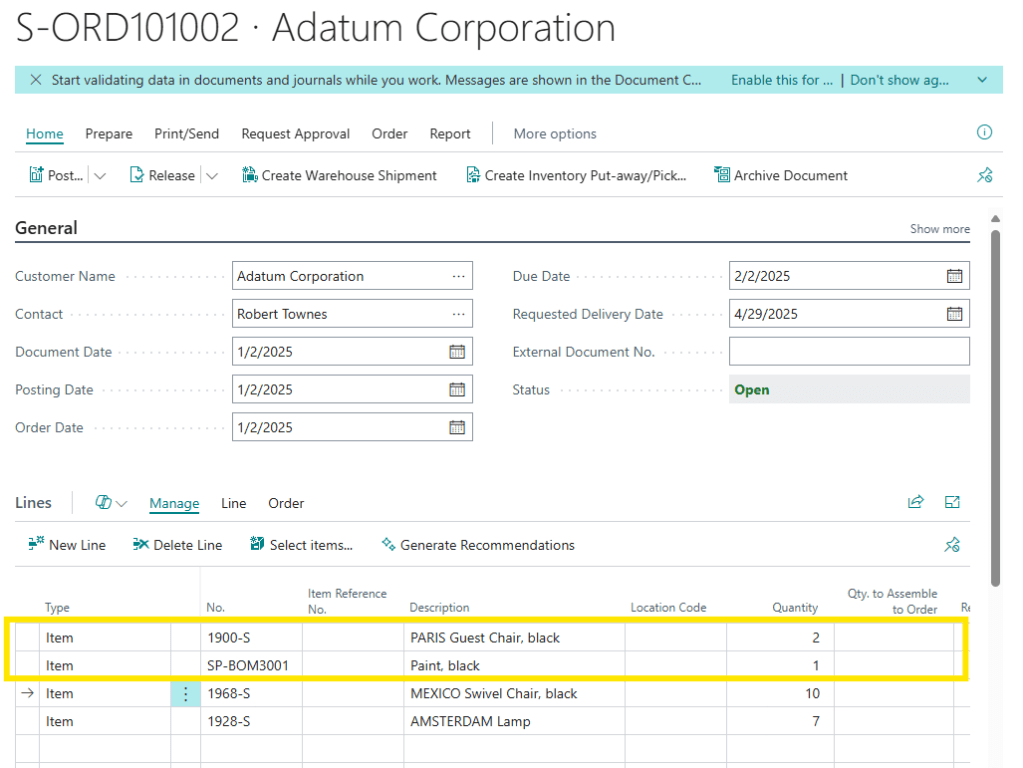Switch to Request Approval tab
The height and width of the screenshot is (768, 1023).
pyautogui.click(x=295, y=134)
